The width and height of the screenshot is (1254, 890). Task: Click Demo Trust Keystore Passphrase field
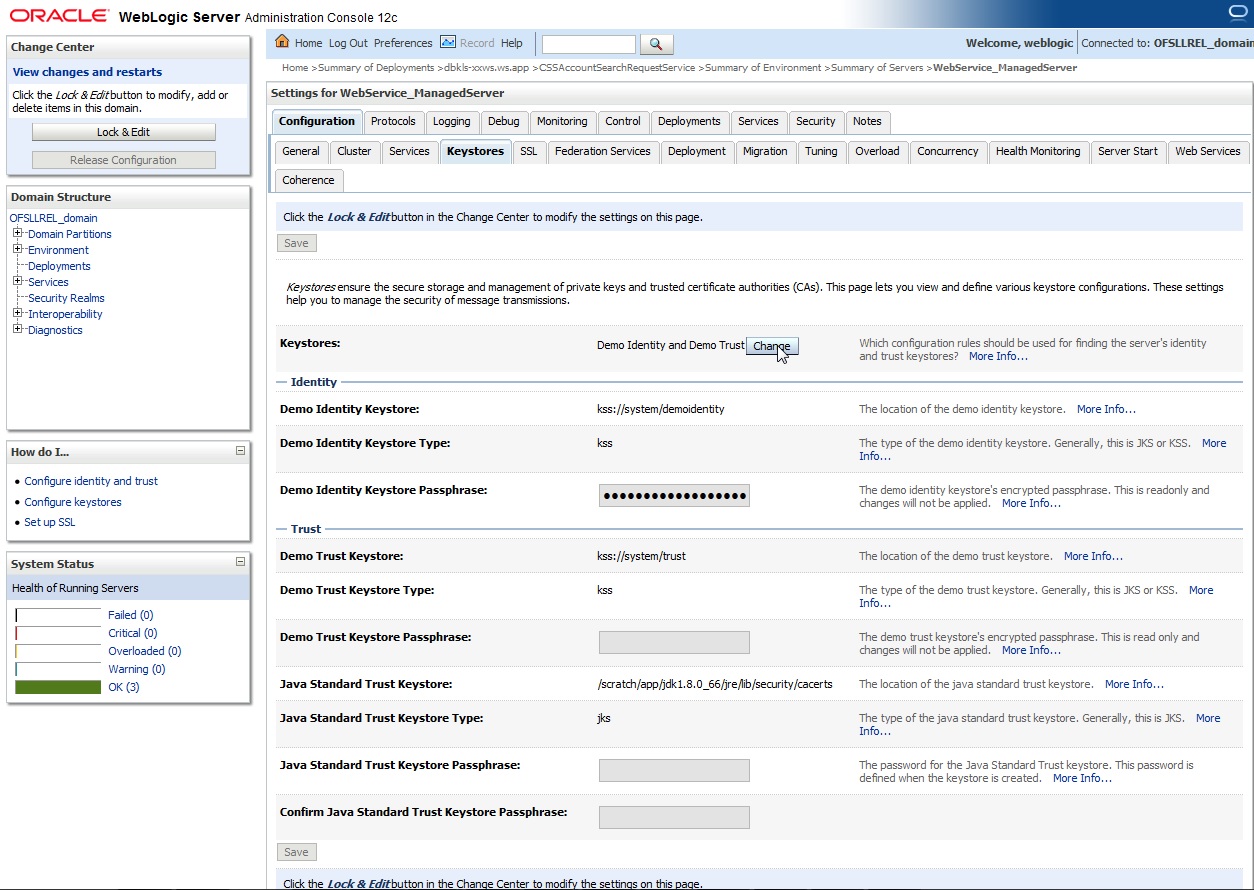point(674,643)
